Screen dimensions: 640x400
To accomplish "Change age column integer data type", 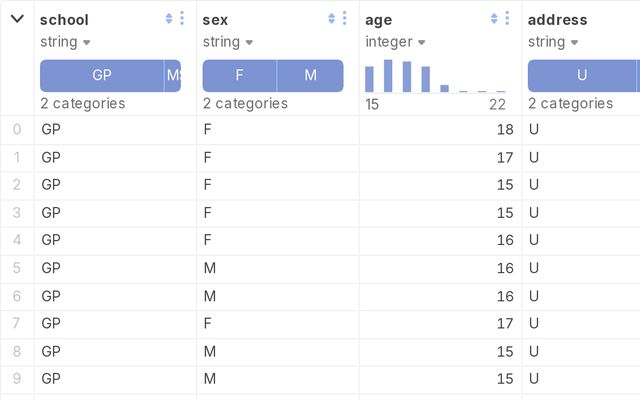I will pos(396,42).
